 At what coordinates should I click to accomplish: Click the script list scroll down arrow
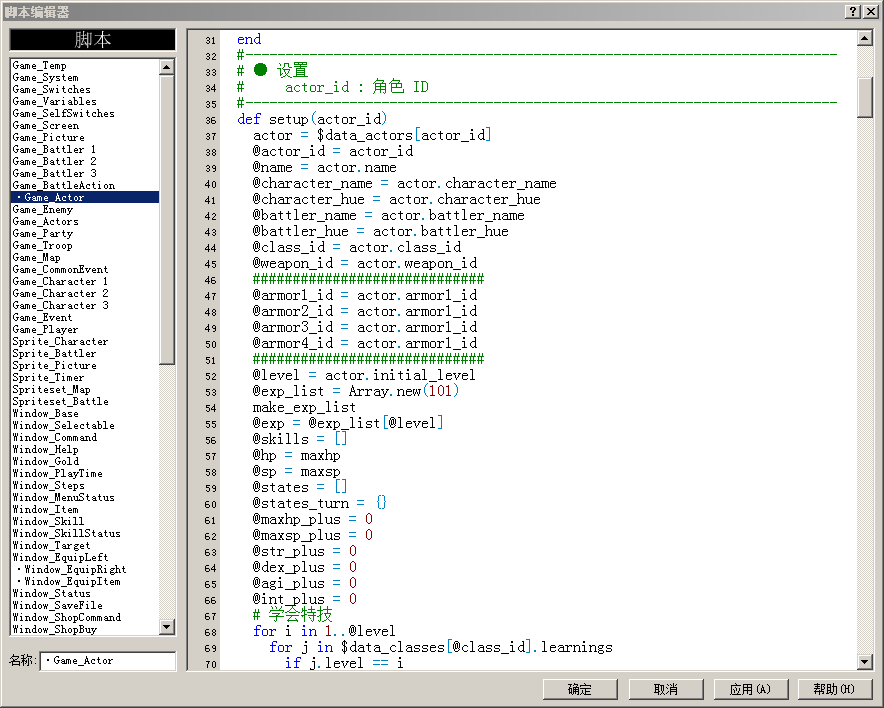(166, 627)
